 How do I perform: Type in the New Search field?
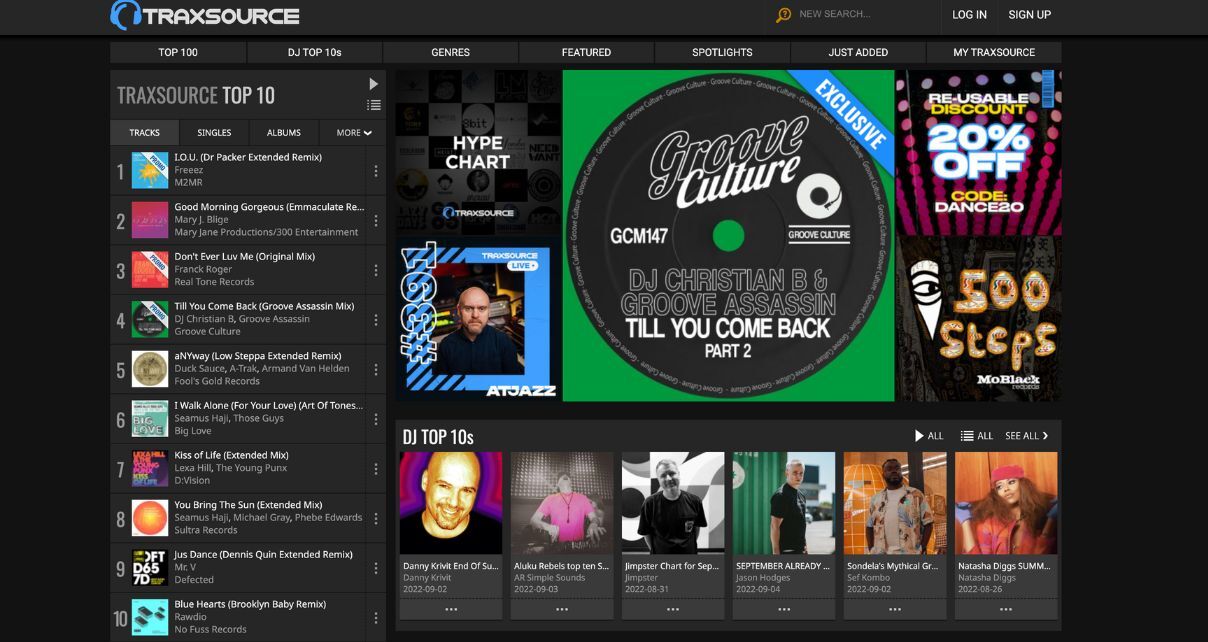click(860, 15)
